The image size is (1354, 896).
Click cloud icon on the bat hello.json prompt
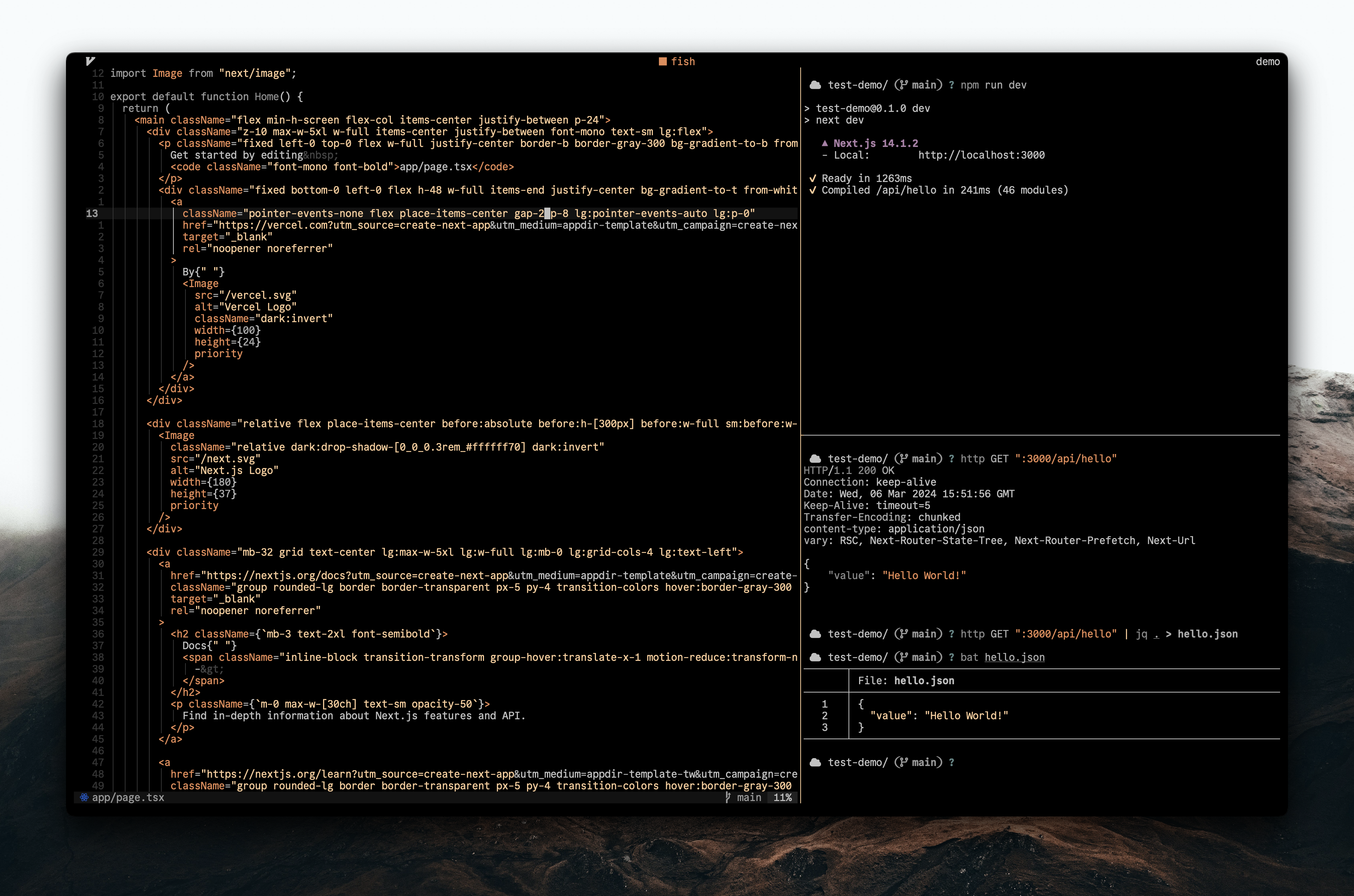(x=815, y=657)
